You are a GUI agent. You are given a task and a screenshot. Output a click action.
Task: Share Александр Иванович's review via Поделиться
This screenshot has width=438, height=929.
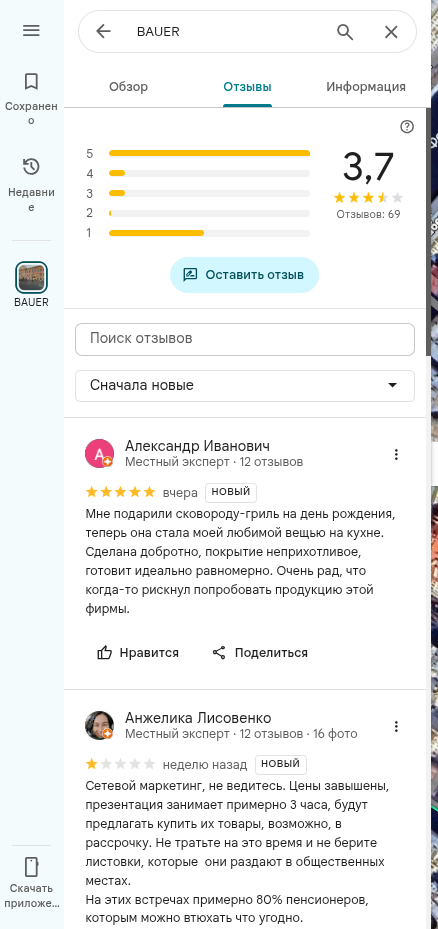click(x=260, y=652)
